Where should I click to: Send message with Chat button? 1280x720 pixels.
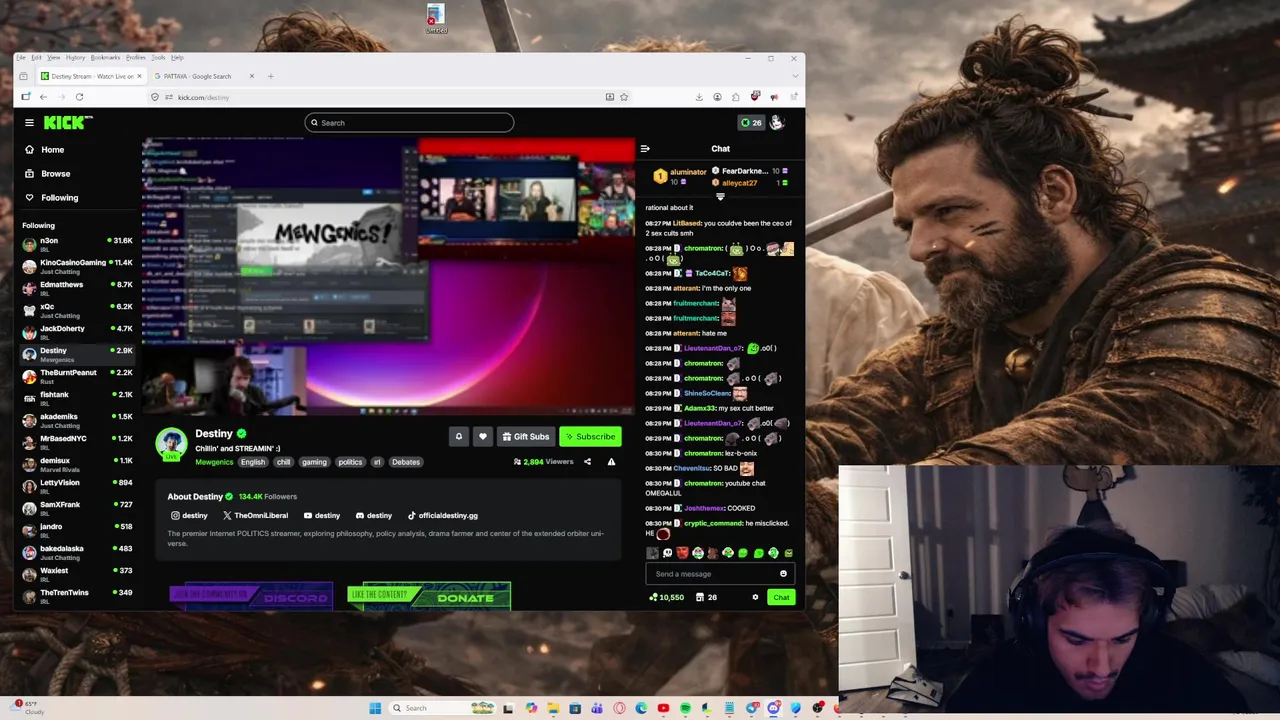tap(781, 597)
